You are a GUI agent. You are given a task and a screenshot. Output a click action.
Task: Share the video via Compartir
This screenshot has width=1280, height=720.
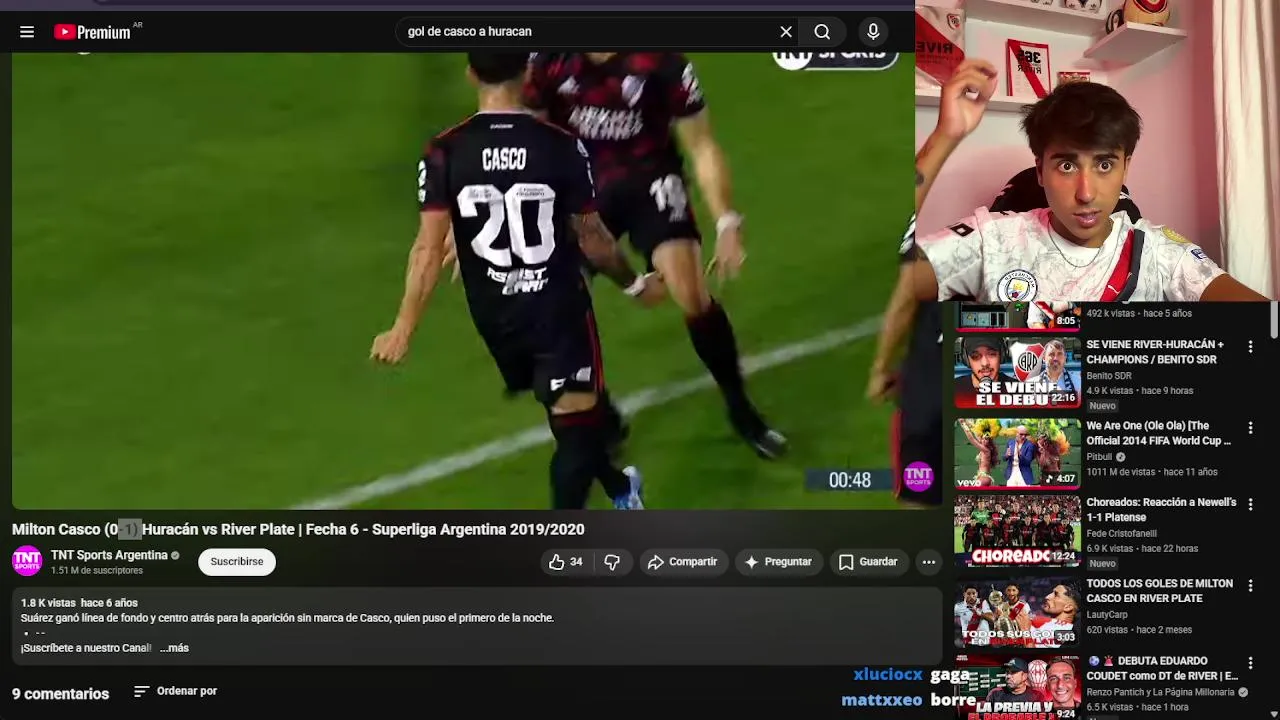(682, 562)
